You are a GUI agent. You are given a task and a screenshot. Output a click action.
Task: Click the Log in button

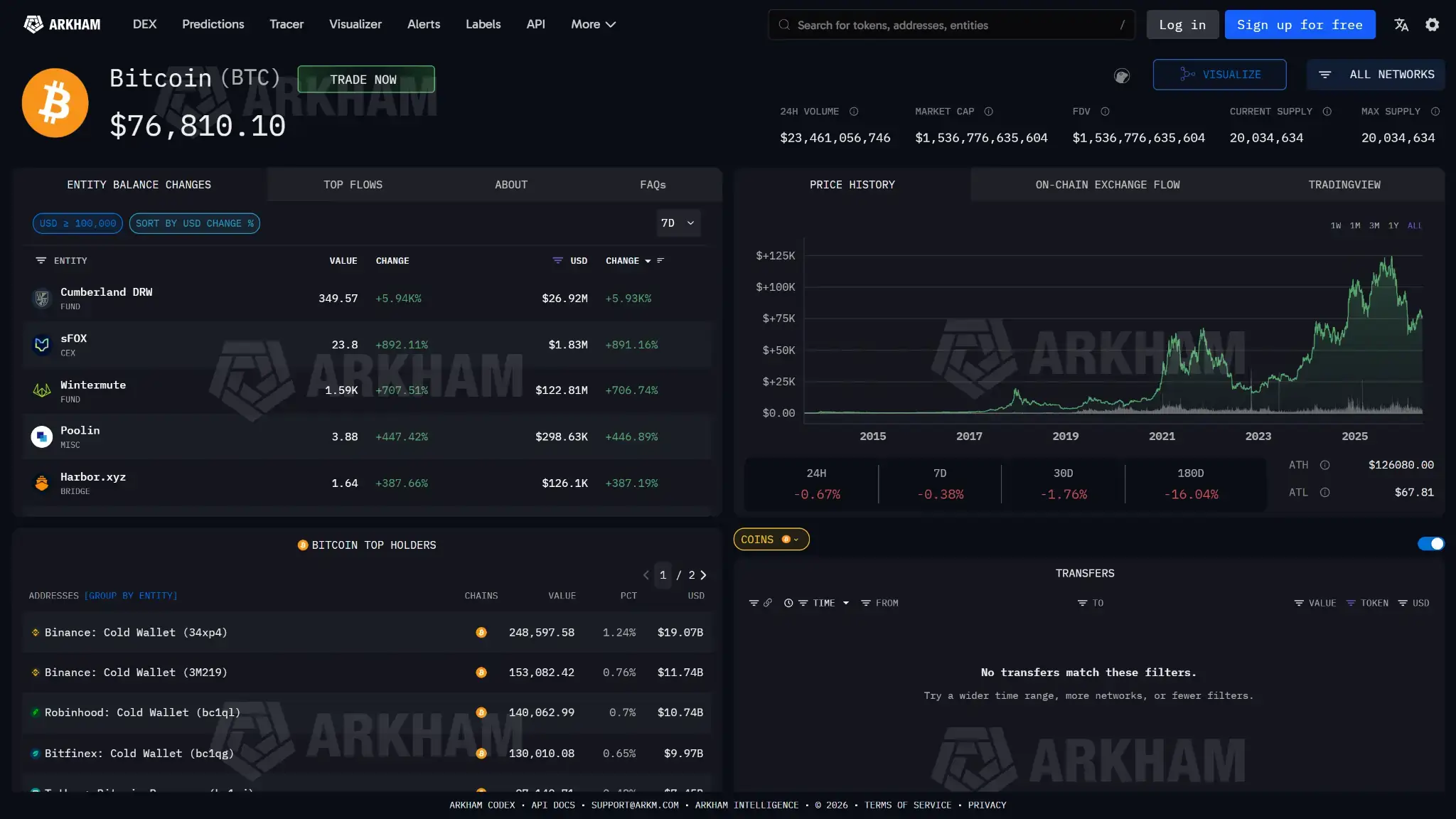tap(1182, 25)
